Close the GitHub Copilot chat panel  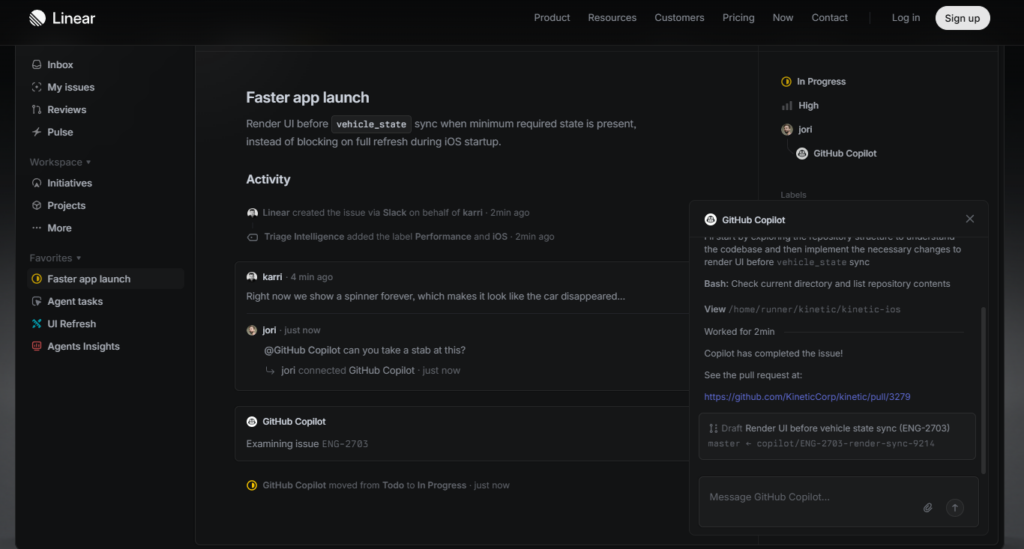pos(970,219)
